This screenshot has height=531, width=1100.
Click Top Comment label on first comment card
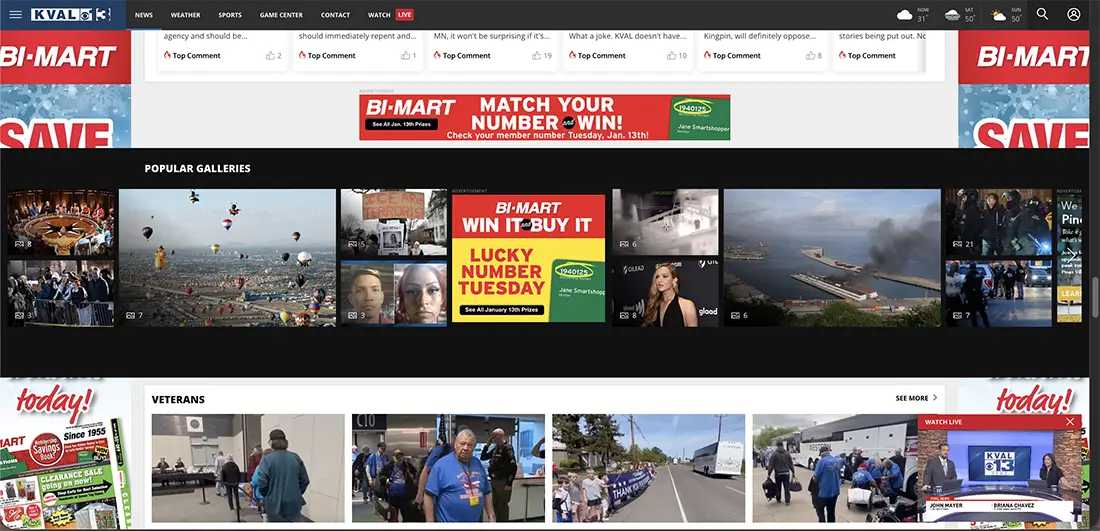(196, 55)
